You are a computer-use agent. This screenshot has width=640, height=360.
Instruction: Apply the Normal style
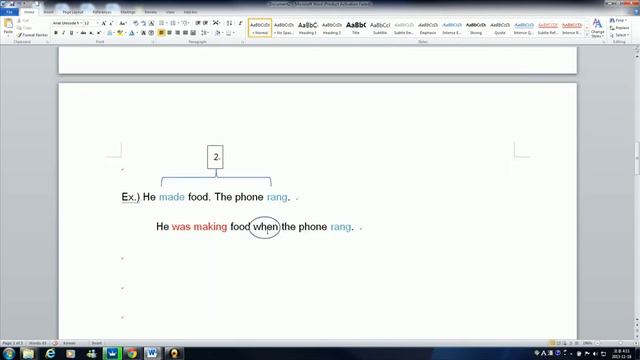260,28
